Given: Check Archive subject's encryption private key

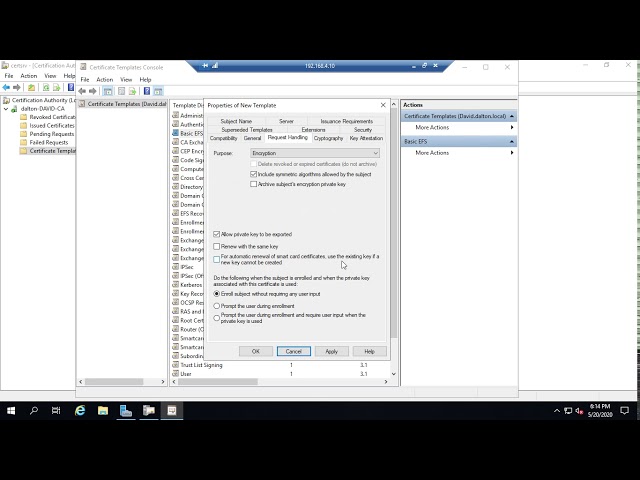Looking at the screenshot, I should 253,184.
